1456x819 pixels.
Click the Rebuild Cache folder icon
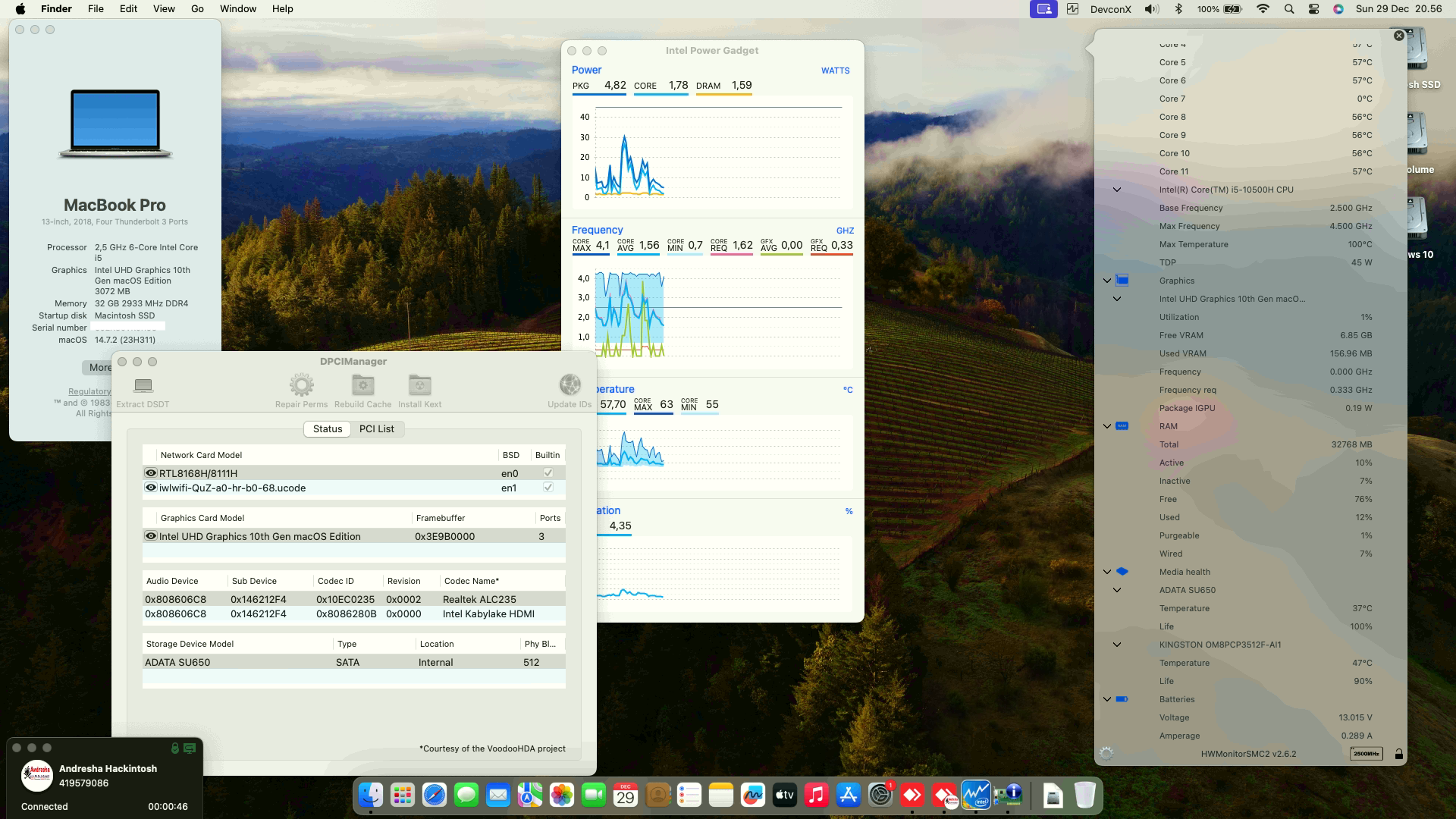[x=362, y=385]
